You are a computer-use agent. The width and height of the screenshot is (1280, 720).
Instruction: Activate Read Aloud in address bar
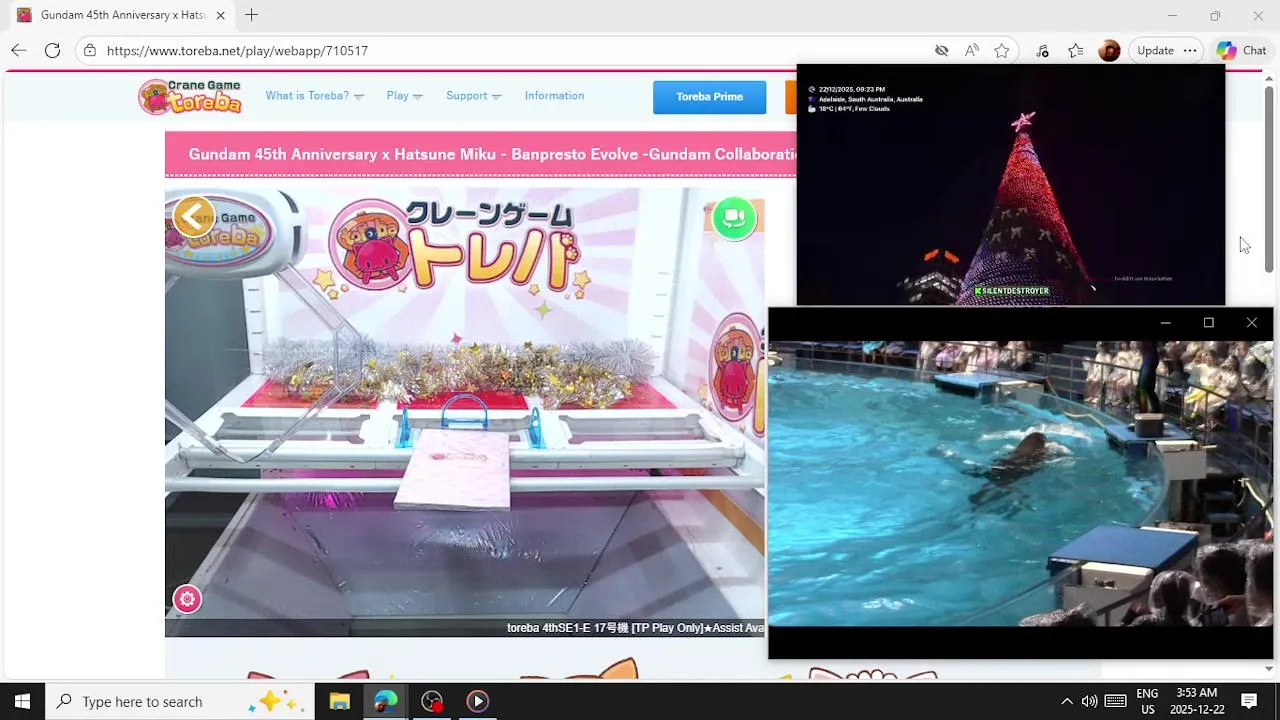point(972,50)
